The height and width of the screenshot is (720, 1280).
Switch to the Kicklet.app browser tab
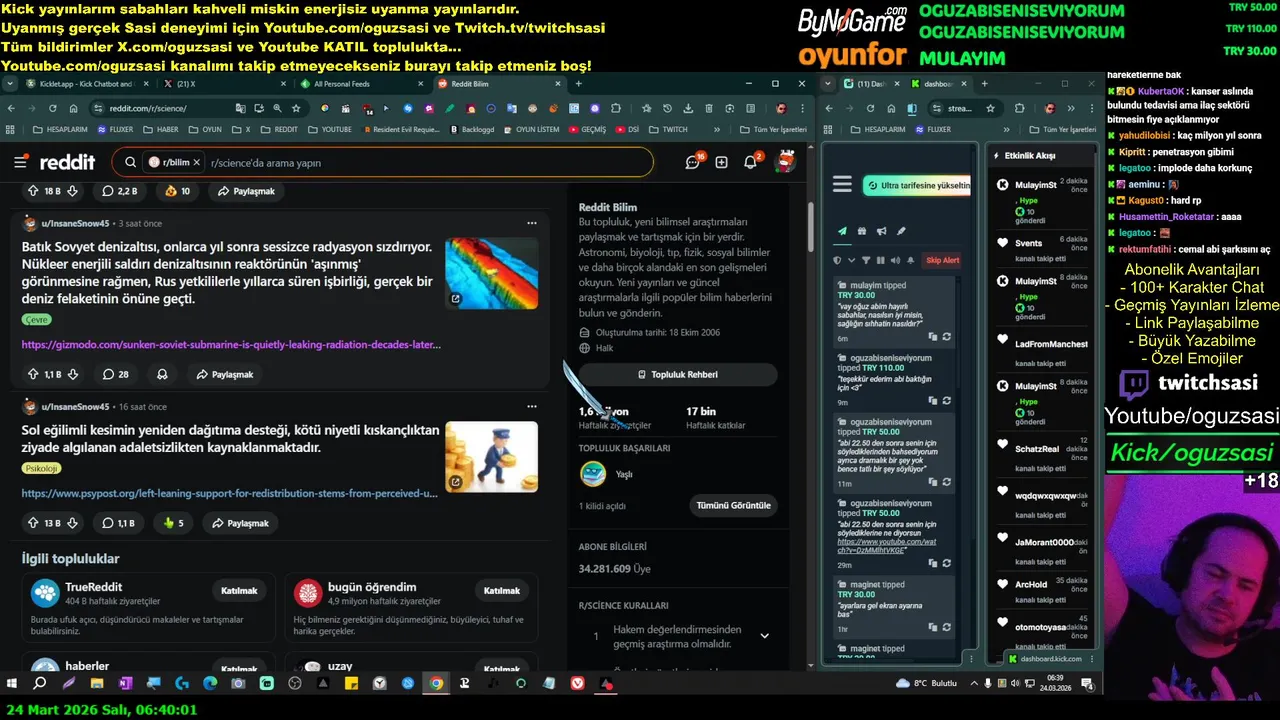point(88,84)
